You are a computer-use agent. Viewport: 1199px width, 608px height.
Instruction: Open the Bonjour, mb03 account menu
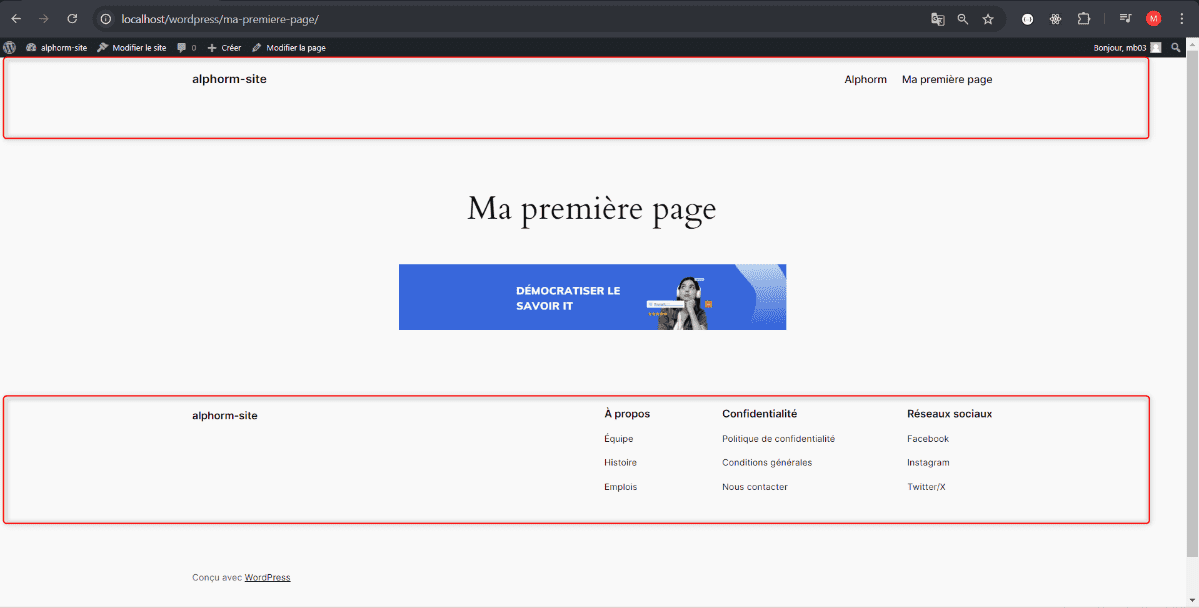click(x=1127, y=47)
